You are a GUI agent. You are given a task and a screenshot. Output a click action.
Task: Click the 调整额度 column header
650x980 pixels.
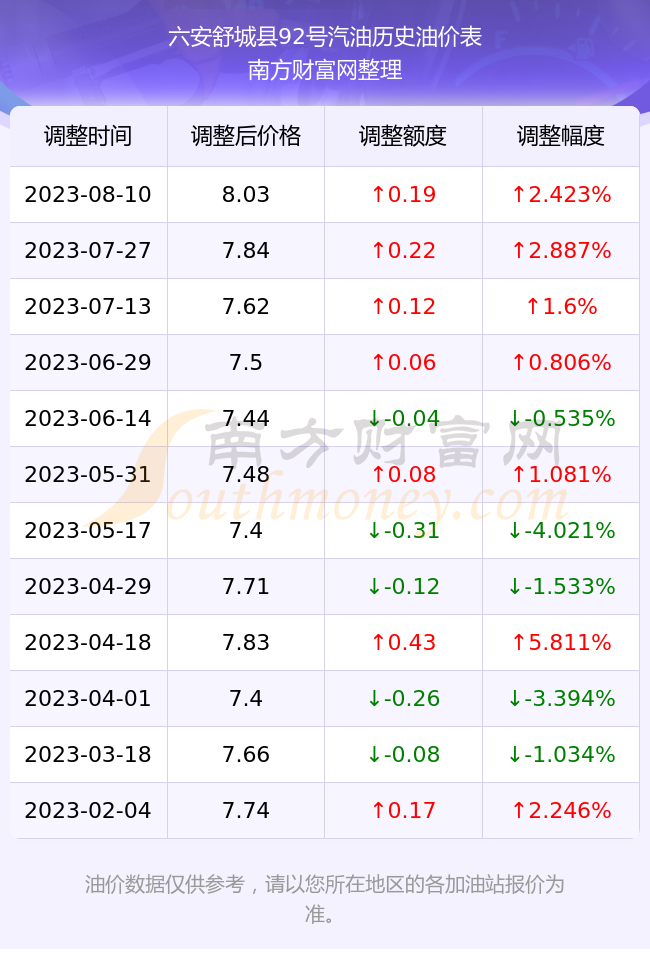pos(403,136)
